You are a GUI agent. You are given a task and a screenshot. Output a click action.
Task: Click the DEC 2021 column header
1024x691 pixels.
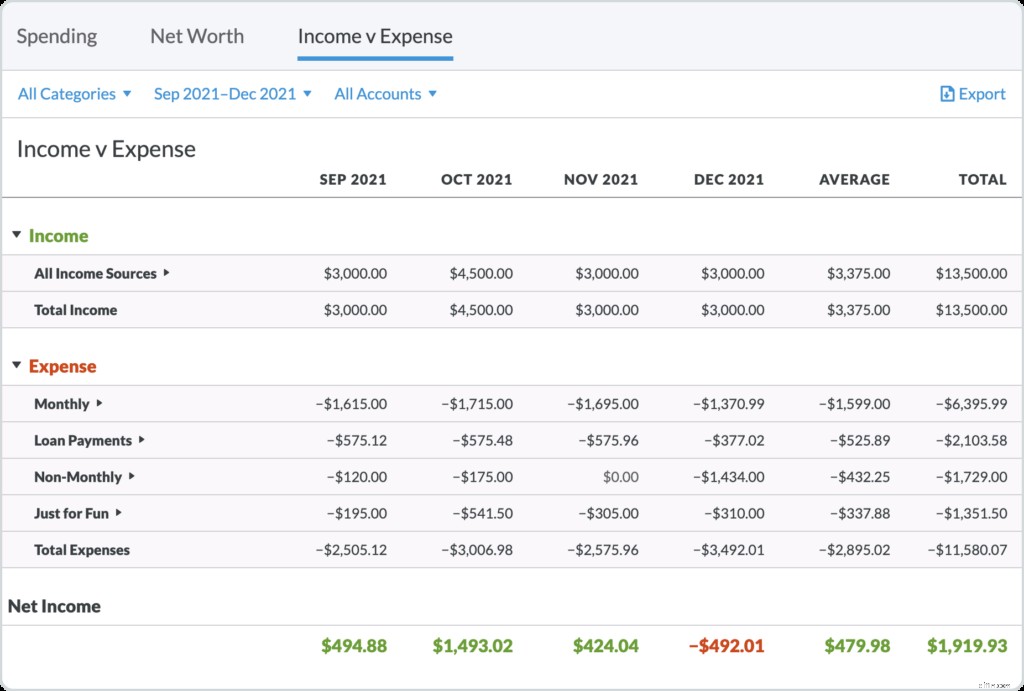click(729, 179)
